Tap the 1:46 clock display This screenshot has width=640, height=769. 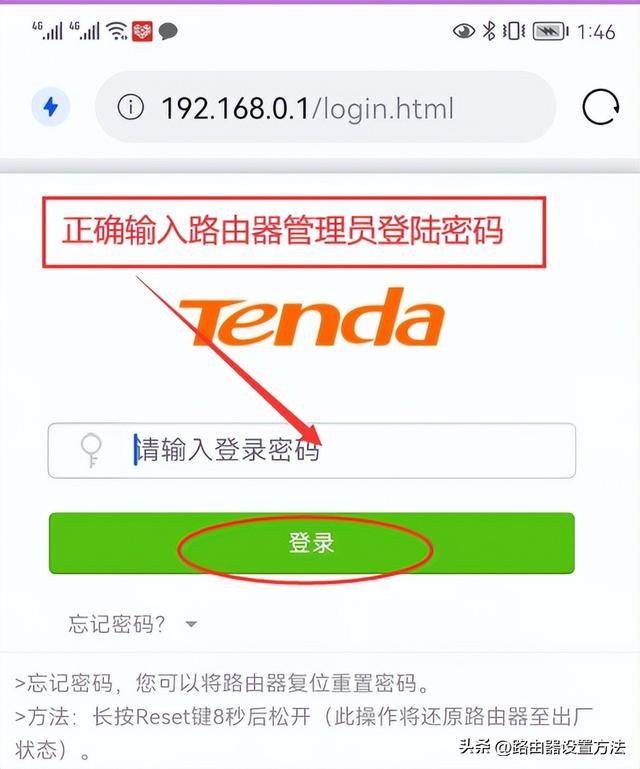point(596,32)
